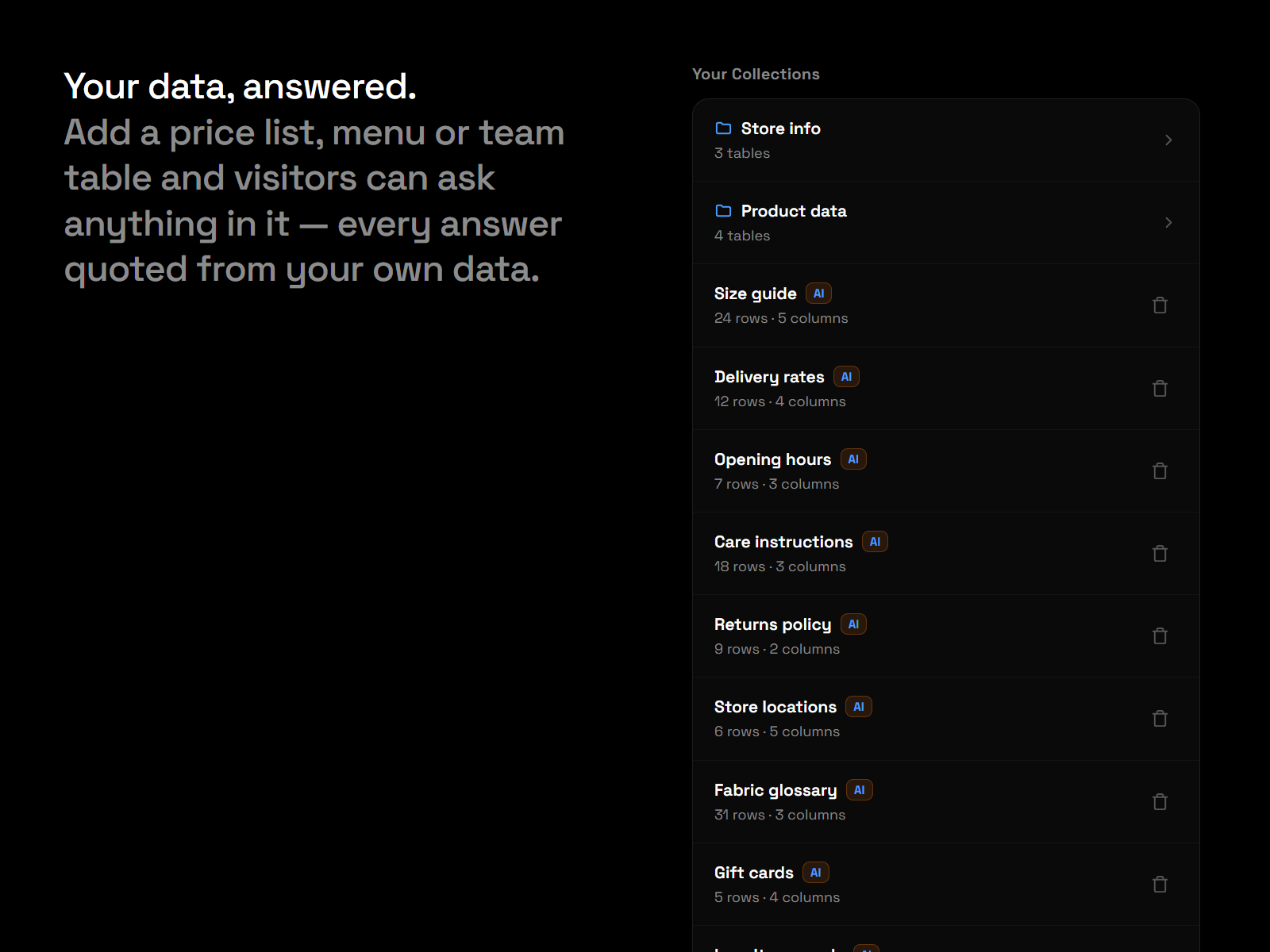The width and height of the screenshot is (1270, 952).
Task: Expand the Product data collection chevron
Action: coord(1168,223)
